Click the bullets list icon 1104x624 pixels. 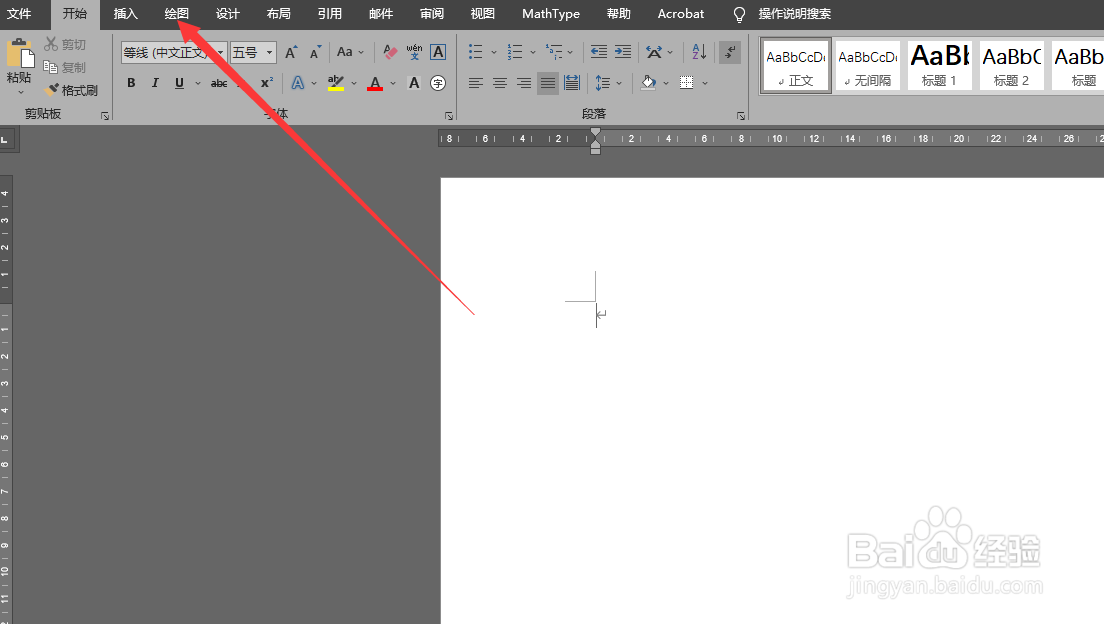pos(476,52)
